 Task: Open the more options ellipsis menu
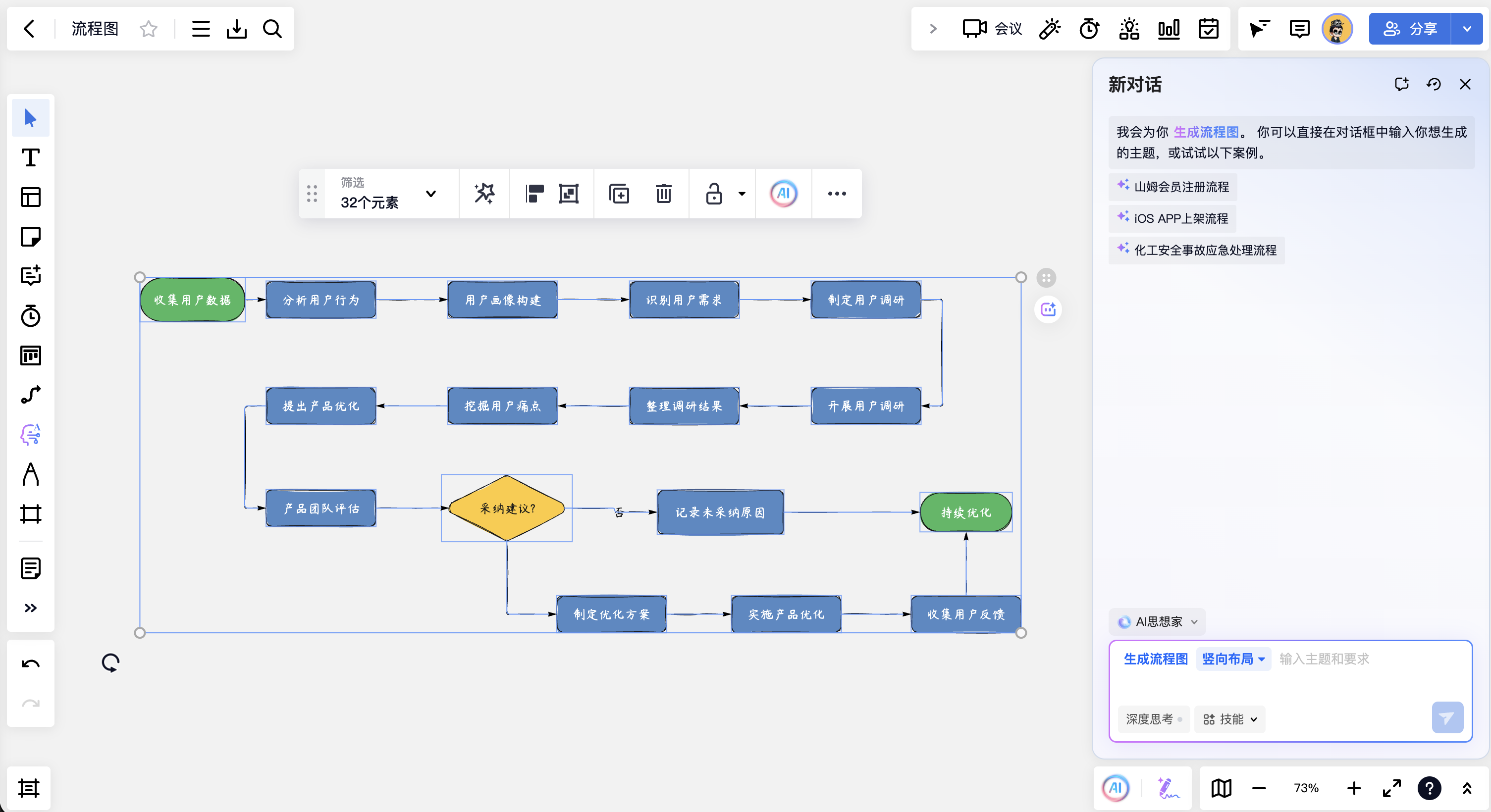[x=836, y=194]
